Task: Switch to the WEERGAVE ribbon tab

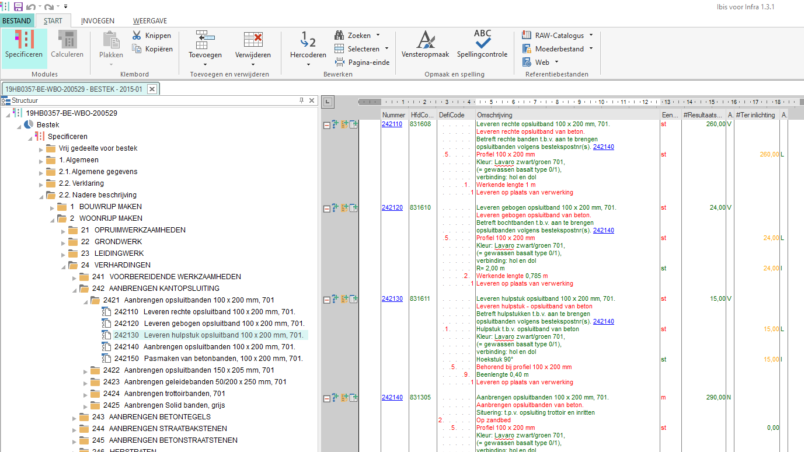Action: (149, 20)
